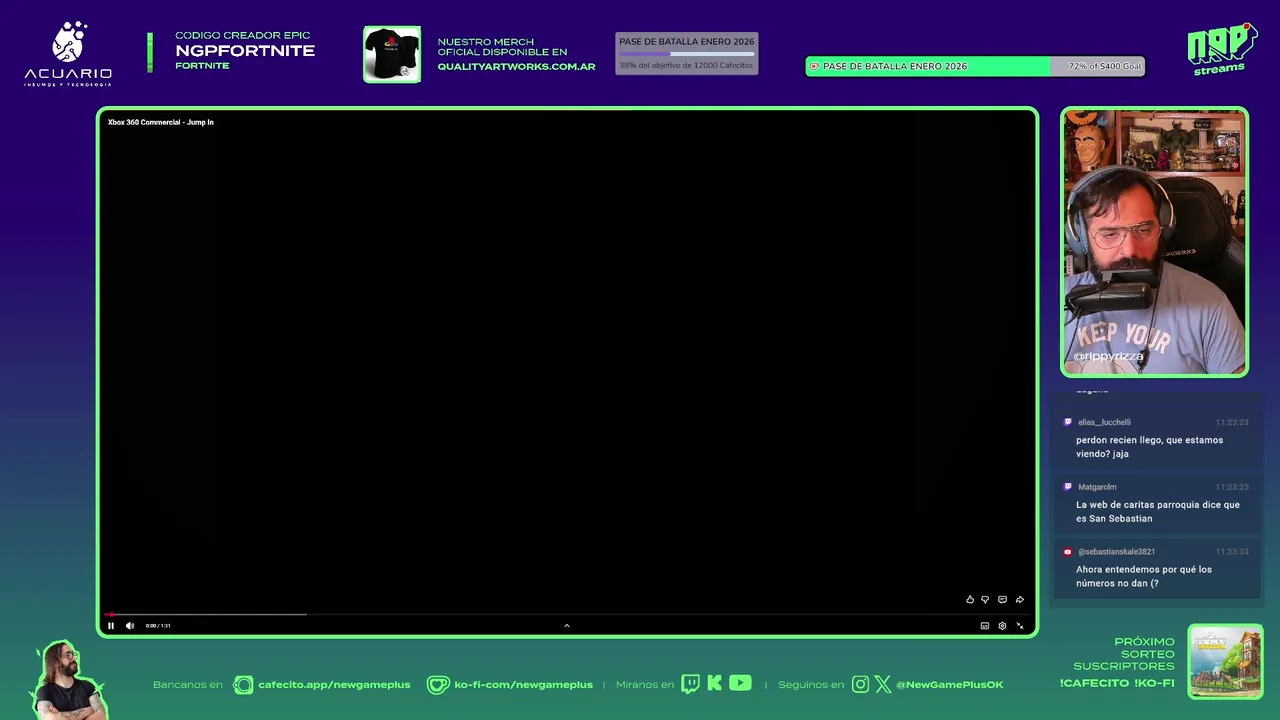
Task: Open the video comments icon
Action: (x=1002, y=600)
